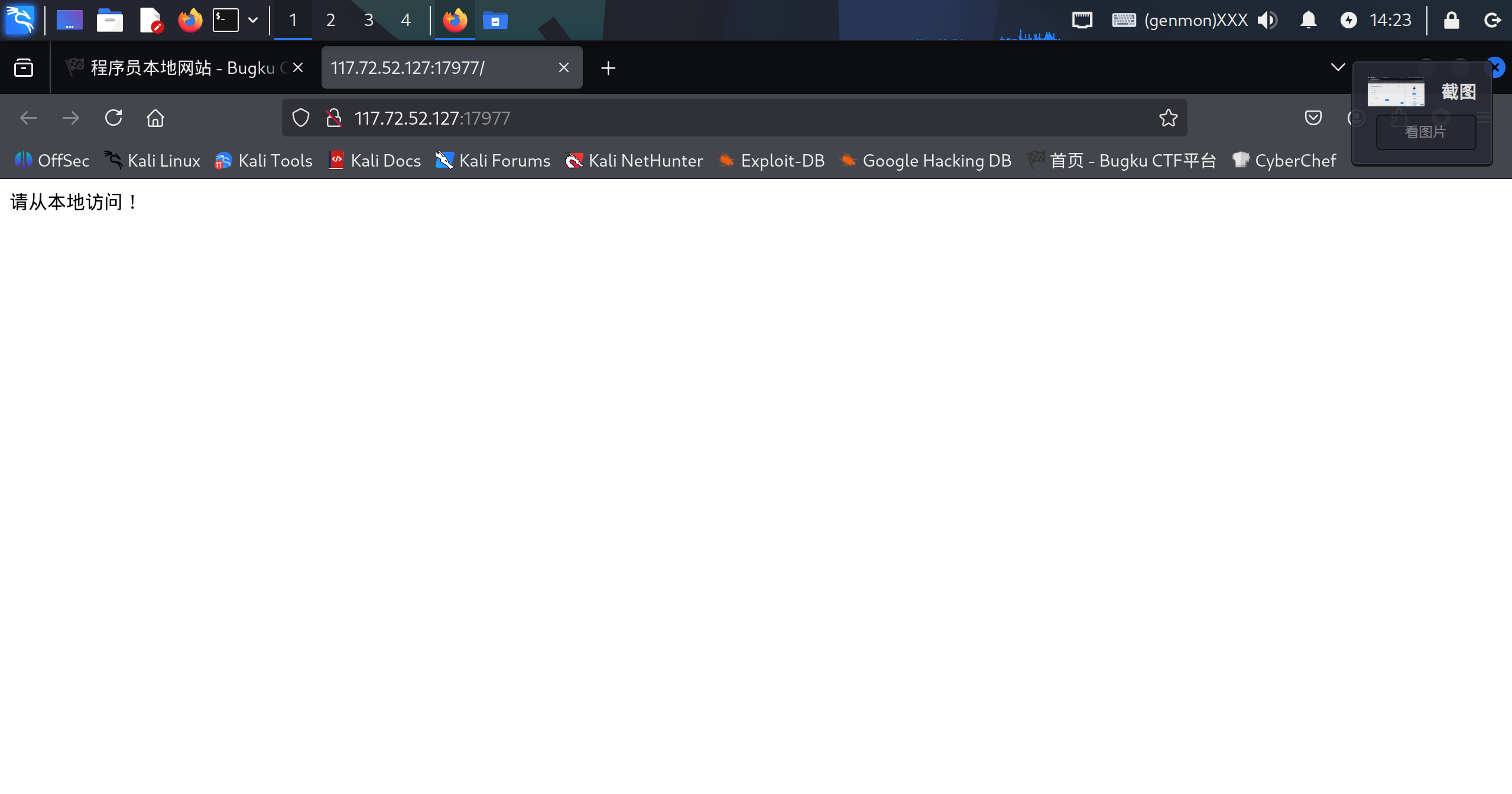Image resolution: width=1512 pixels, height=794 pixels.
Task: List all tabs dropdown chevron
Action: point(1338,67)
